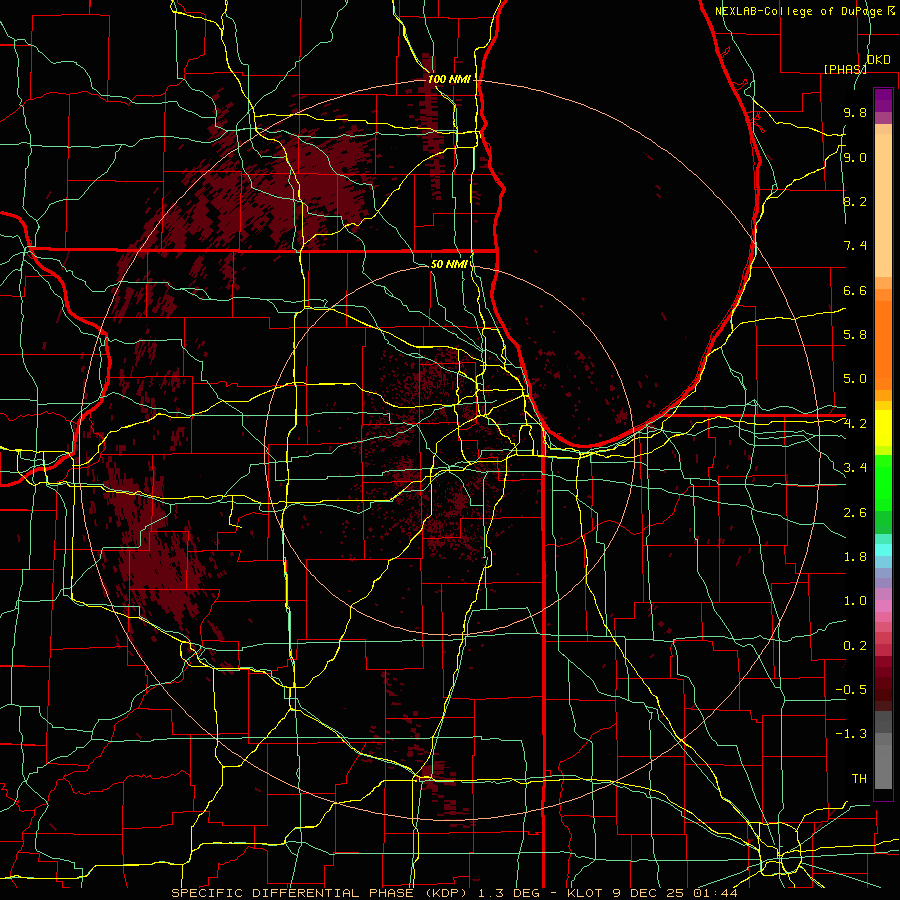Select the "OKD" label above the color scale
Image resolution: width=900 pixels, height=900 pixels.
(878, 60)
